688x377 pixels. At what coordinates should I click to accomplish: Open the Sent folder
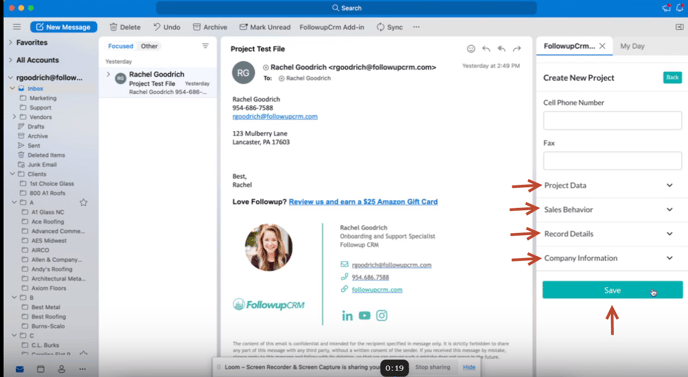pos(34,145)
